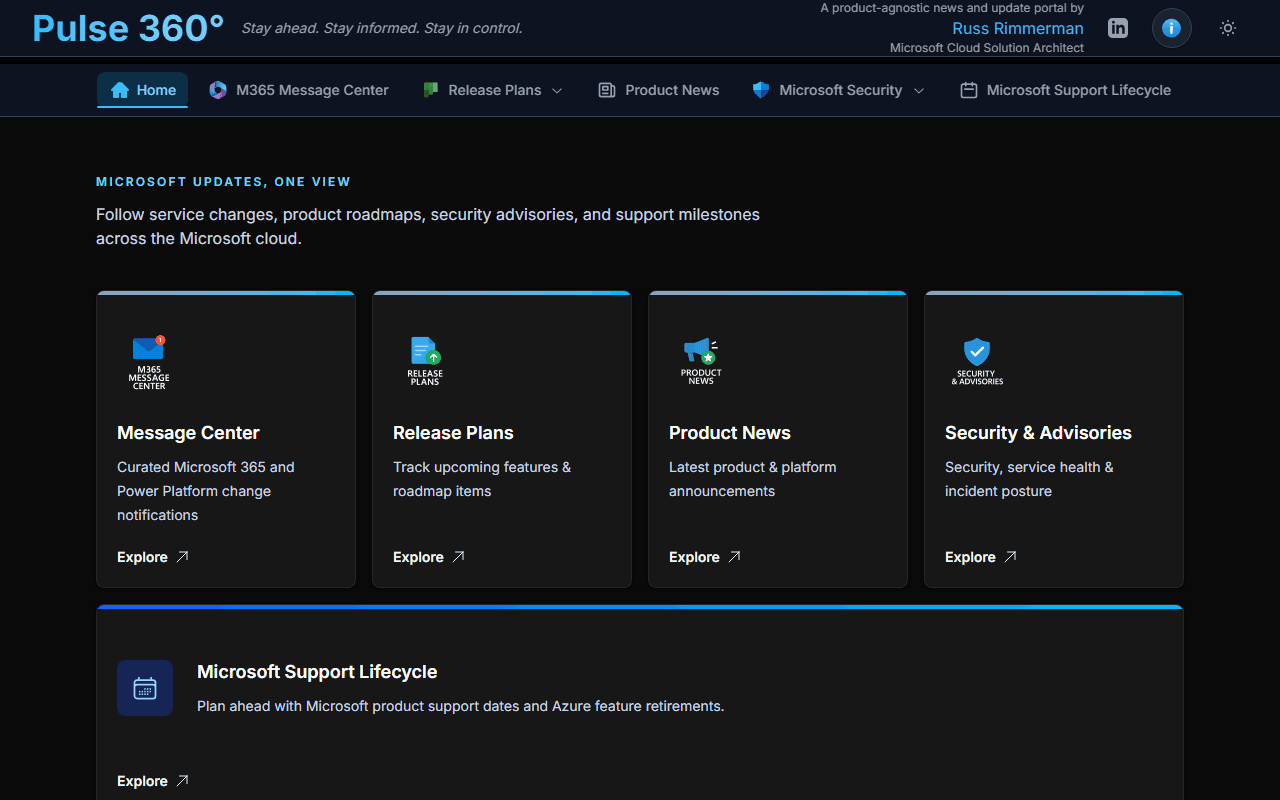This screenshot has width=1280, height=800.
Task: Click the Message Center card heading
Action: tap(188, 433)
